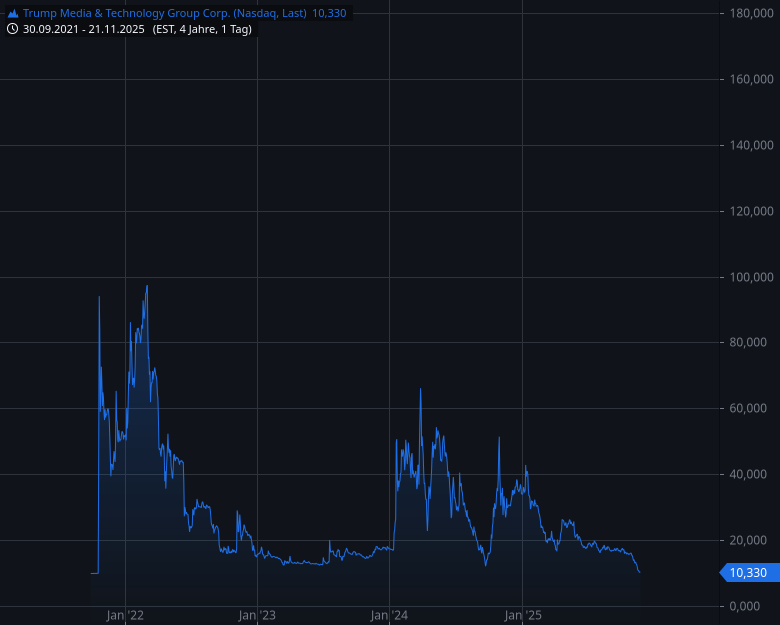Click the area chart icon beside the title
This screenshot has width=780, height=625.
click(x=12, y=13)
